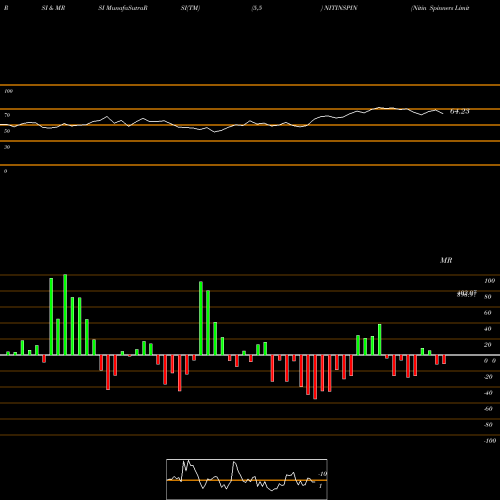Click the RSI value label 64.23
The height and width of the screenshot is (500, 500).
460,112
